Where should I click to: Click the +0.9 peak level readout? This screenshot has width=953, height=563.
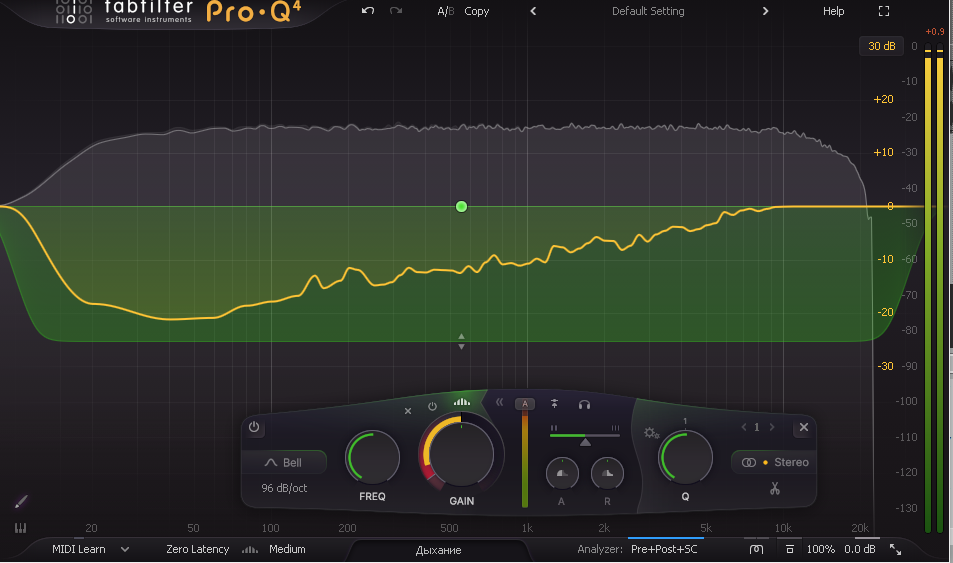[x=935, y=32]
